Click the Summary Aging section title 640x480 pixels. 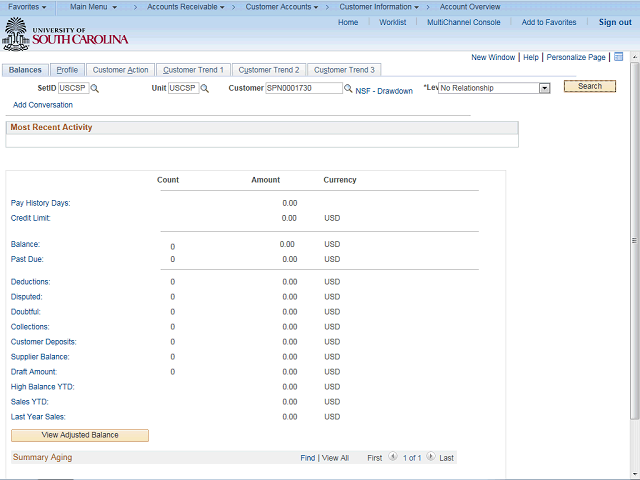42,457
